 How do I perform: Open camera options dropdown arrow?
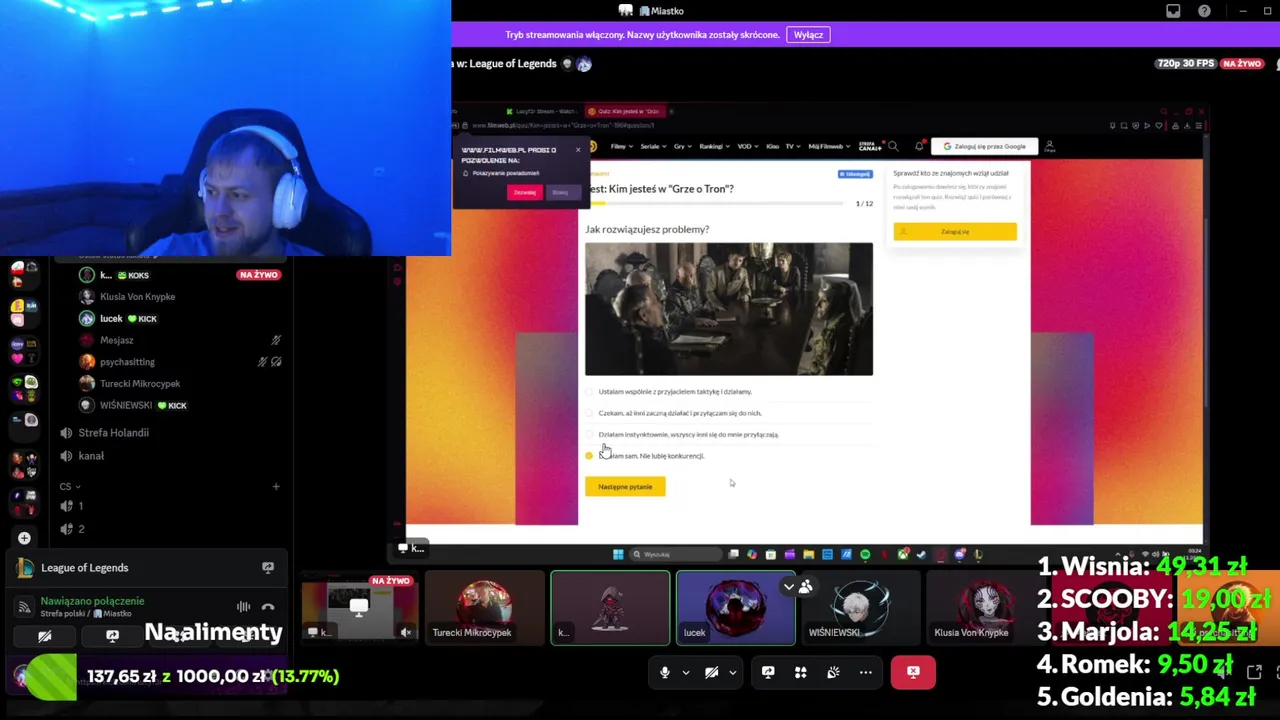coord(733,673)
